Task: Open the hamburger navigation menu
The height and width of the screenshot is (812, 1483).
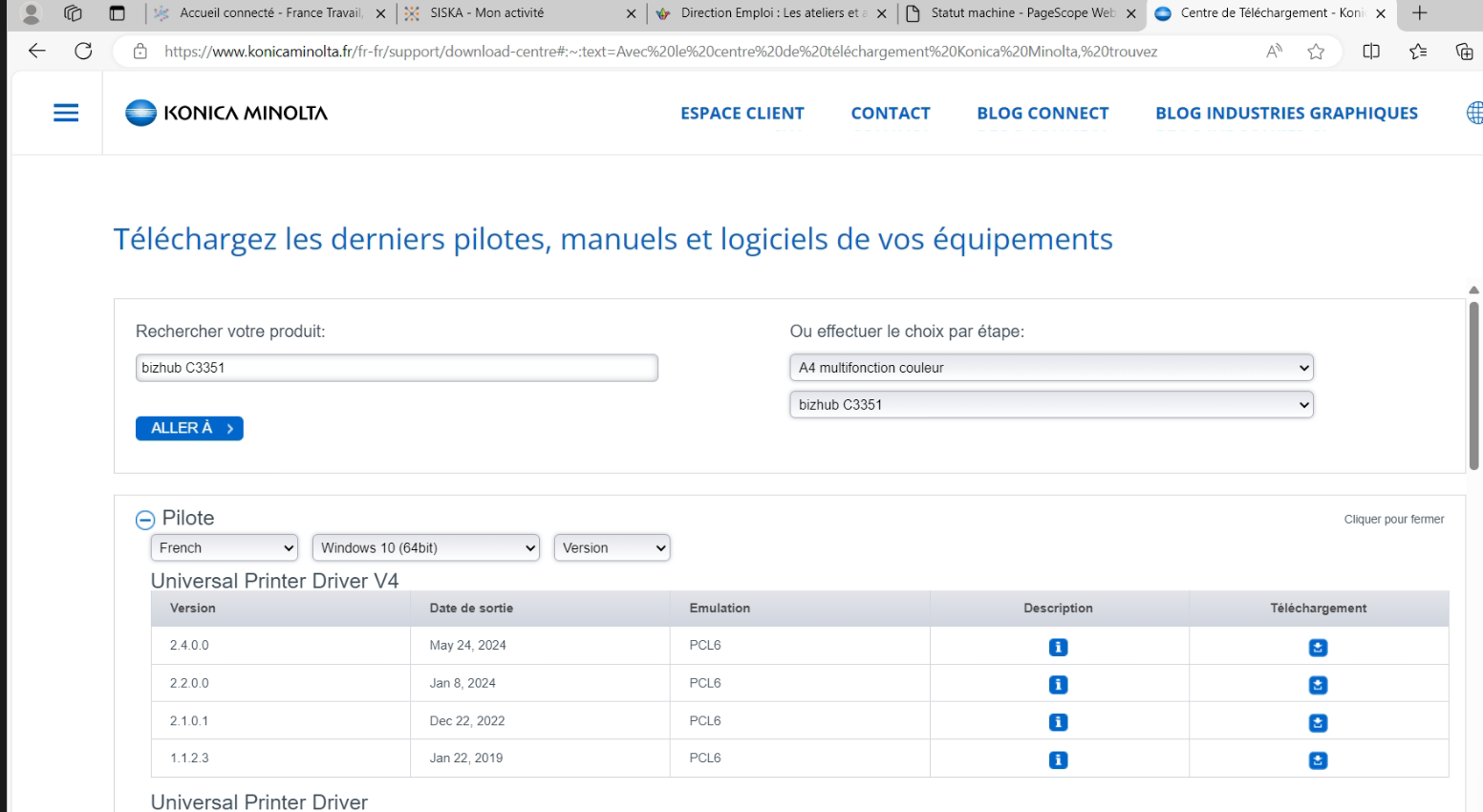Action: coord(66,113)
